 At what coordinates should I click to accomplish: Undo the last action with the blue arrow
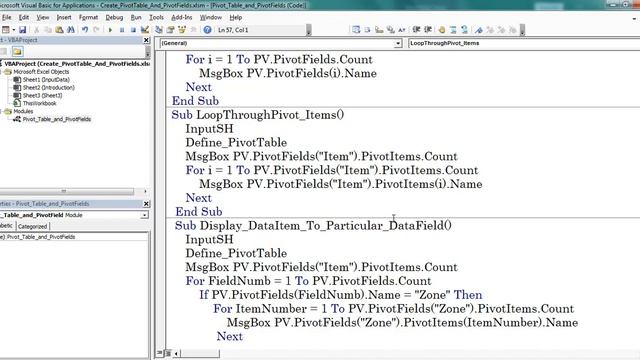pos(85,30)
